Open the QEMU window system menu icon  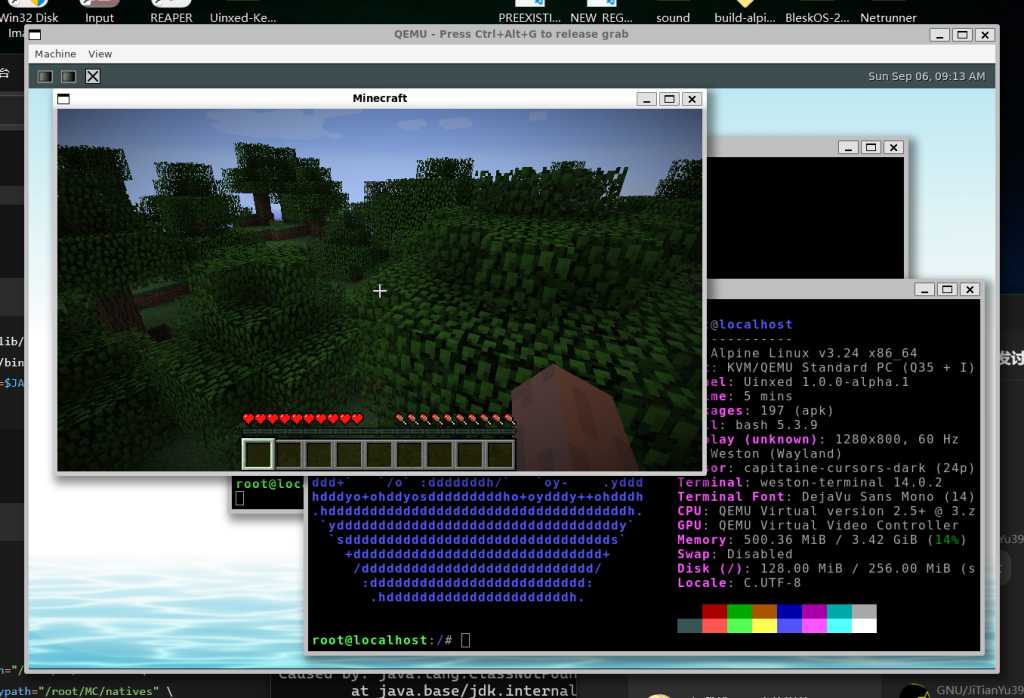click(x=35, y=35)
